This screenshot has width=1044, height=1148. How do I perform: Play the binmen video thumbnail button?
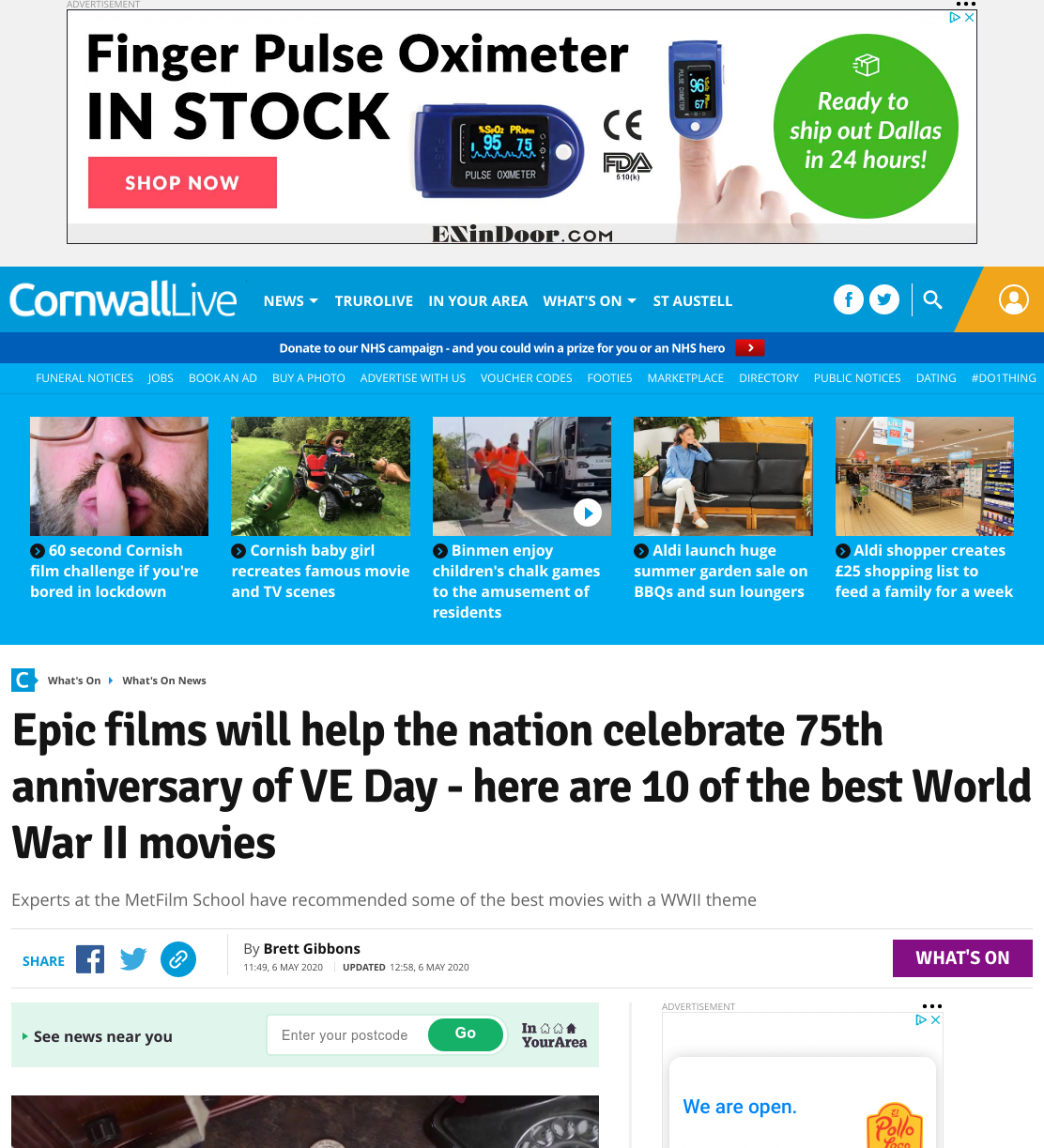point(588,513)
